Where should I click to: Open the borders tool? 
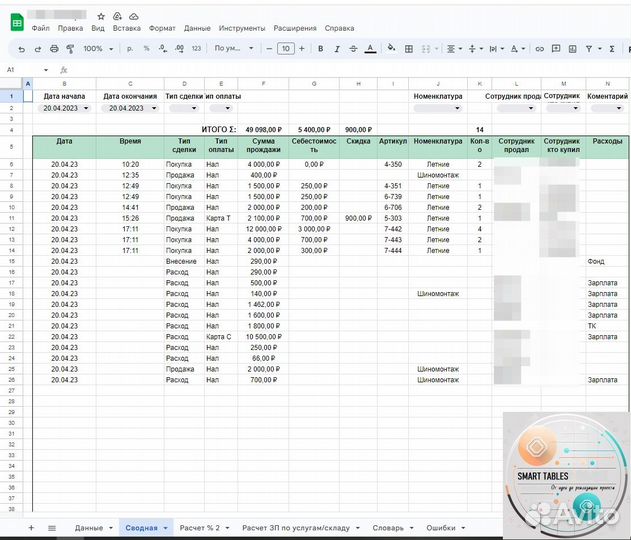point(408,49)
